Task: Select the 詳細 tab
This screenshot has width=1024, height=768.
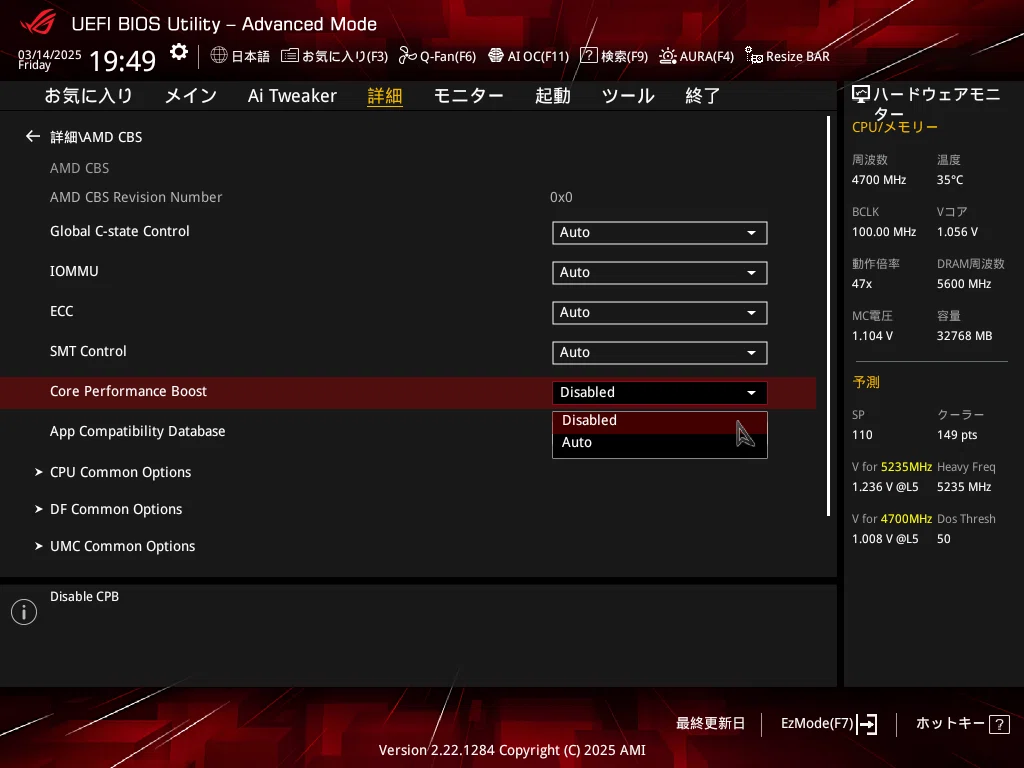Action: (385, 96)
